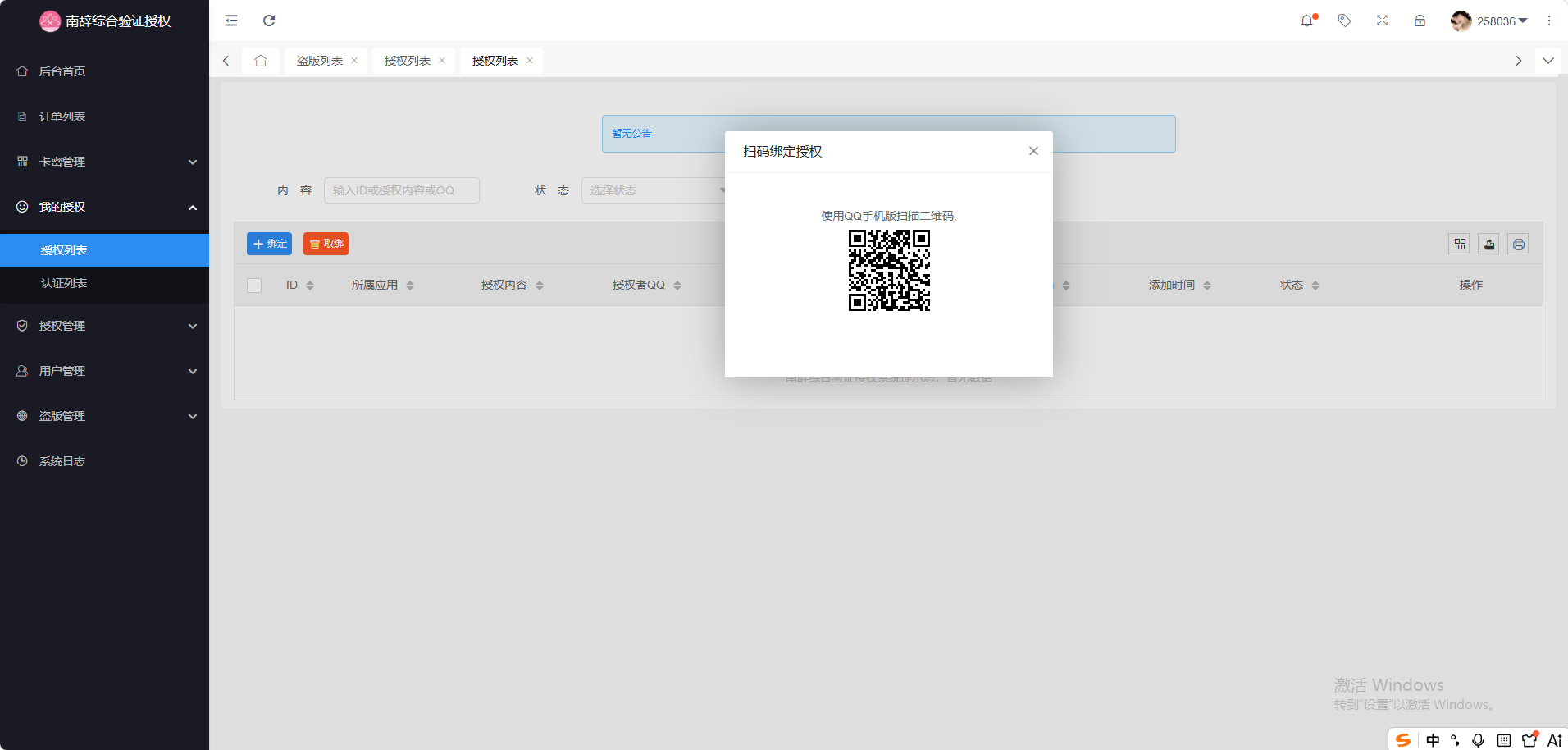Expand the 授权管理 menu
Viewport: 1568px width, 750px height.
pyautogui.click(x=105, y=326)
